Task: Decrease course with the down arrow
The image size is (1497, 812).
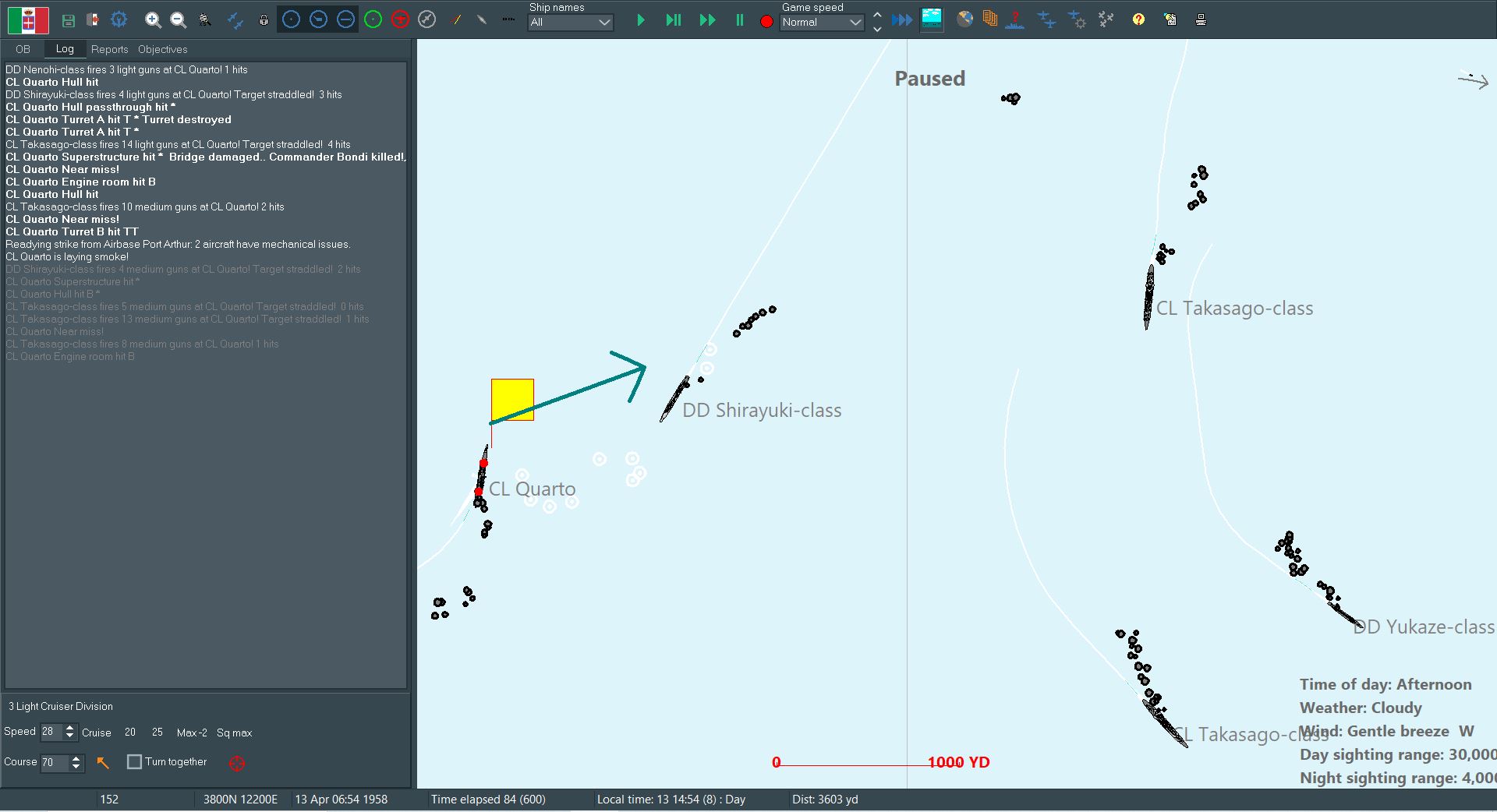Action: pyautogui.click(x=76, y=767)
